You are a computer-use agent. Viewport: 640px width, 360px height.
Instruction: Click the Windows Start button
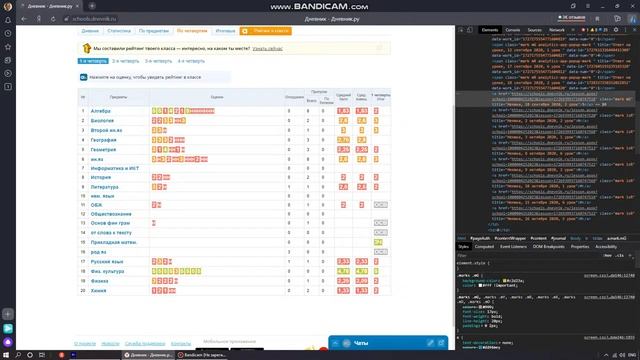(x=6, y=355)
